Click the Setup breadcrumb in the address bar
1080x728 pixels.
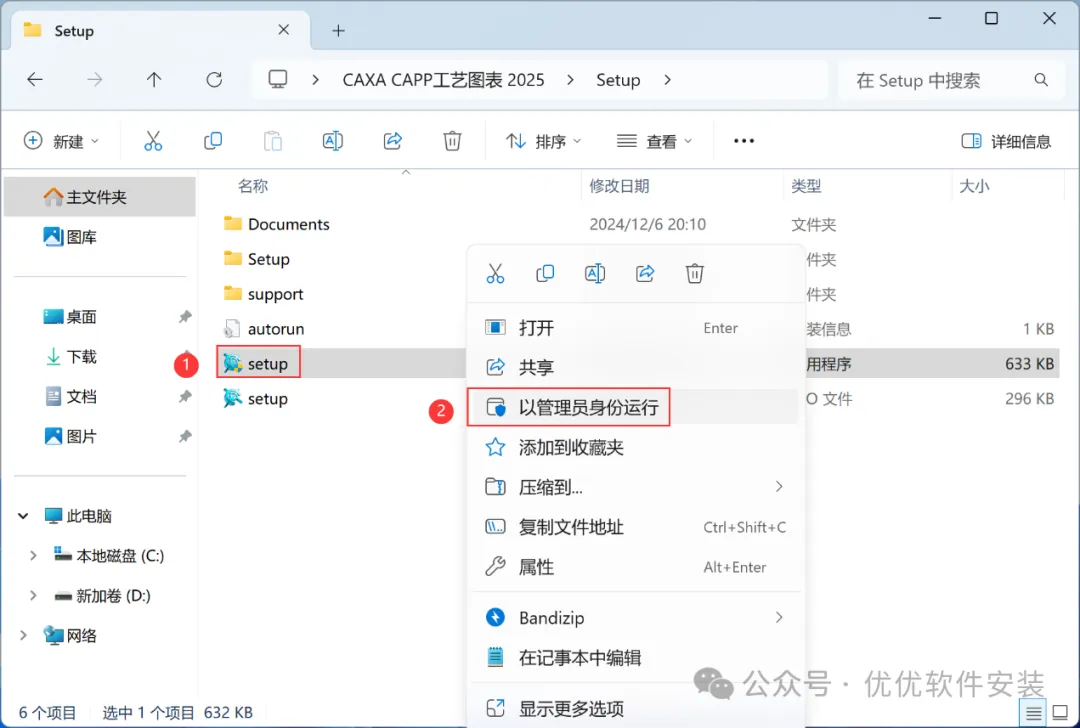(618, 80)
